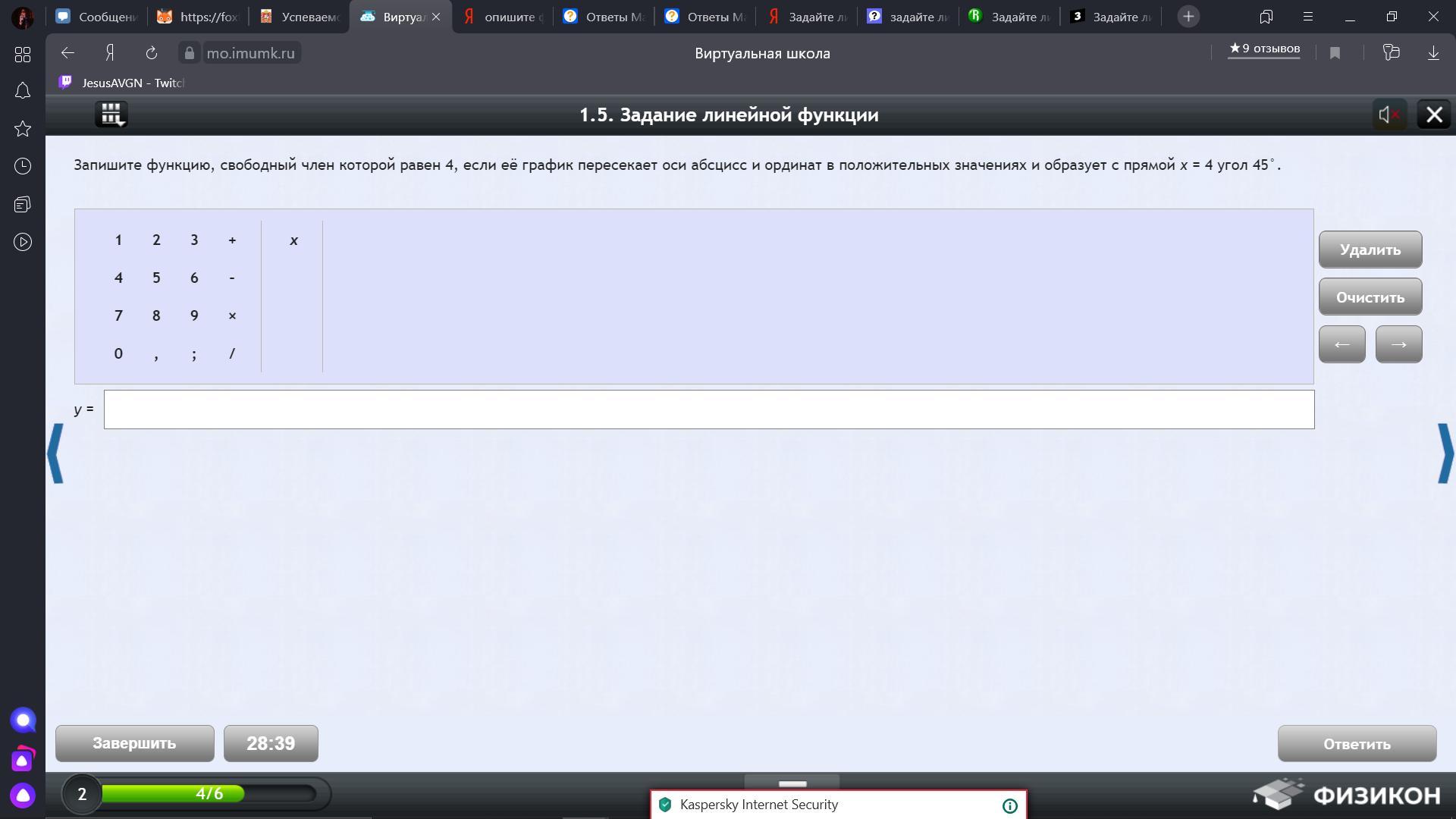Open the task grid menu icon
Viewport: 1456px width, 819px height.
click(x=111, y=115)
